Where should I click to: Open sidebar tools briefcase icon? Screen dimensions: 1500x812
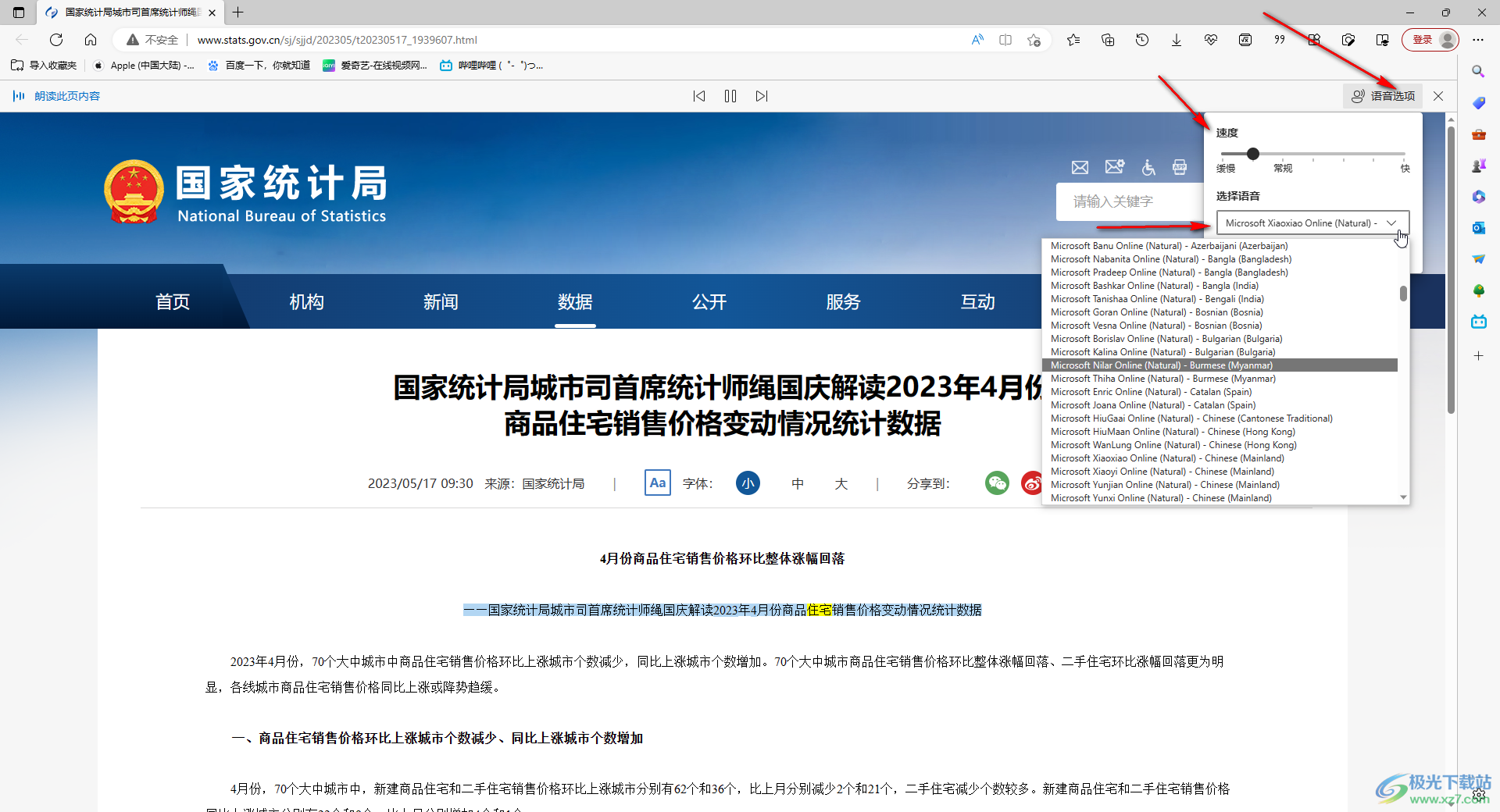(x=1478, y=134)
